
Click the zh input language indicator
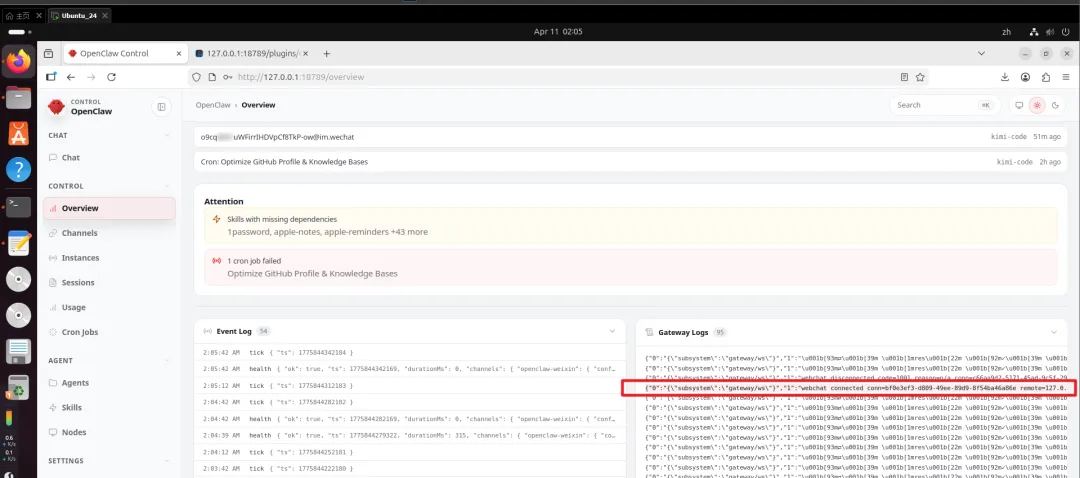[1006, 32]
